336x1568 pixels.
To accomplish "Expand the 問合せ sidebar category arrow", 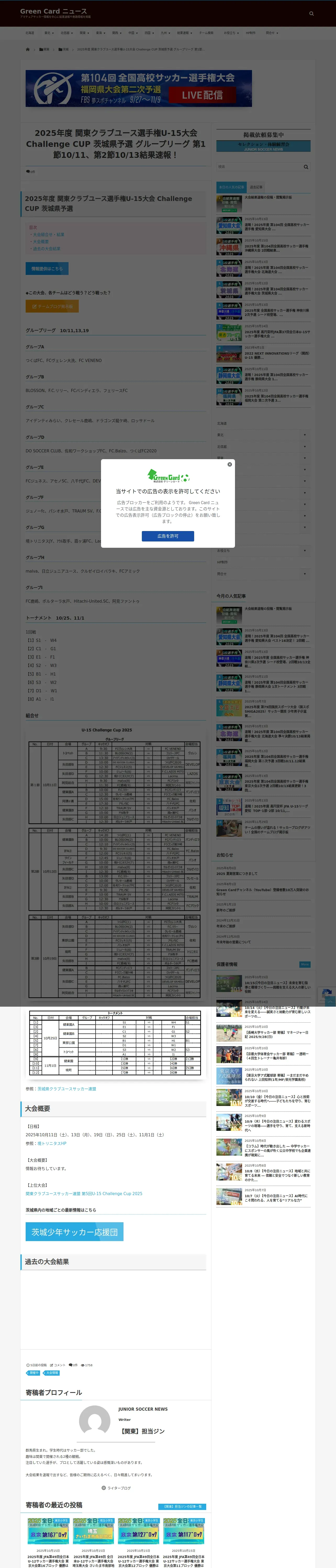I will 305,574.
